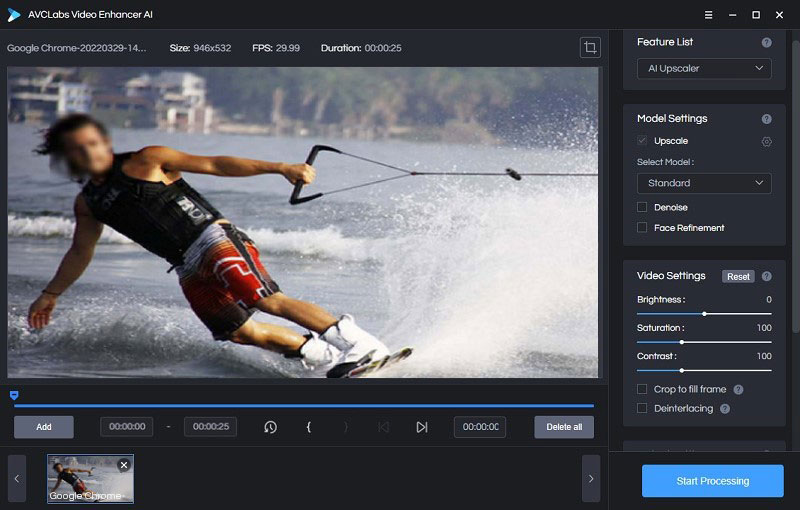The height and width of the screenshot is (510, 800).
Task: Open Model Settings help icon
Action: pos(766,119)
